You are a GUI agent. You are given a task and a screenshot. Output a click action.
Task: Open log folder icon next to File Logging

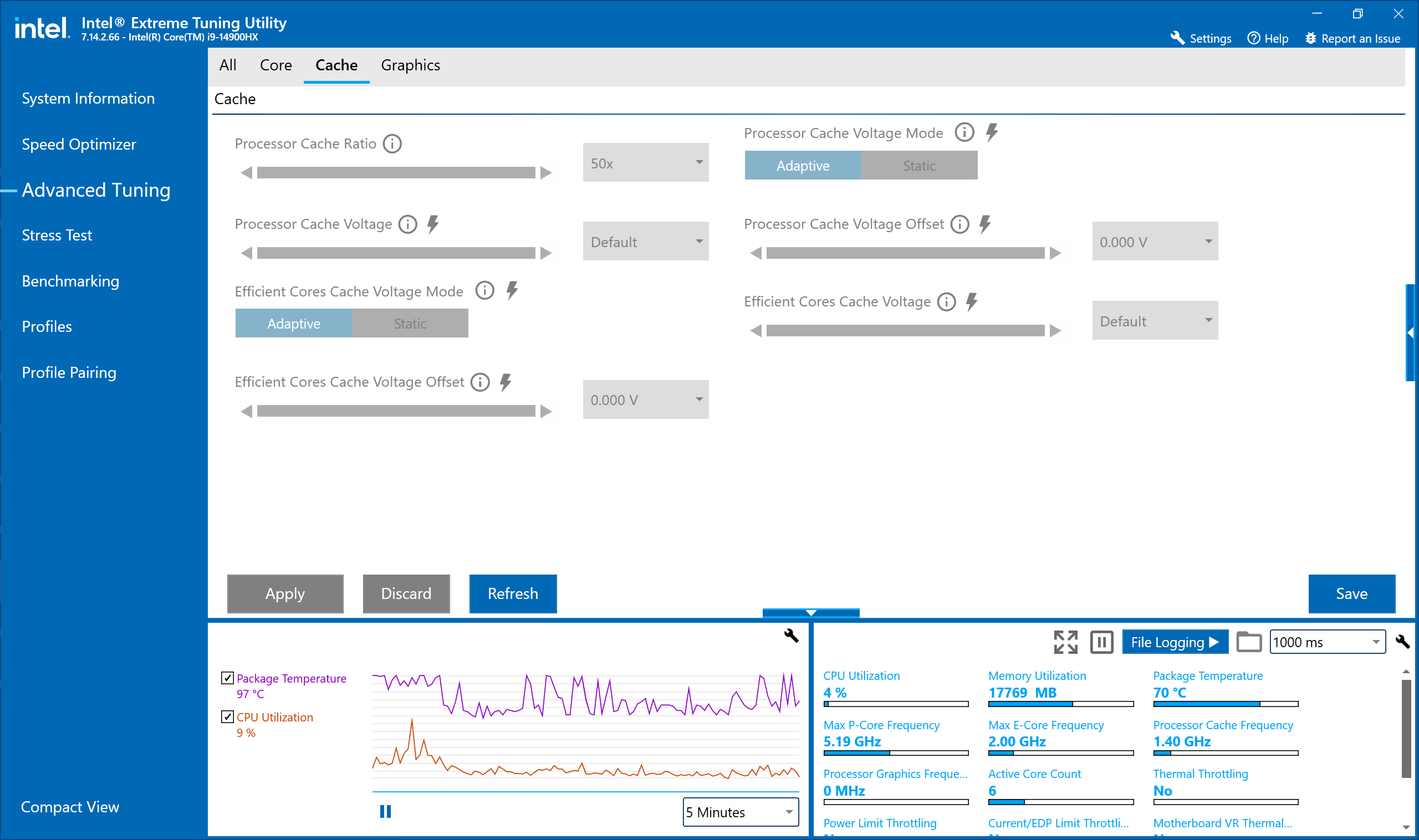click(1249, 642)
